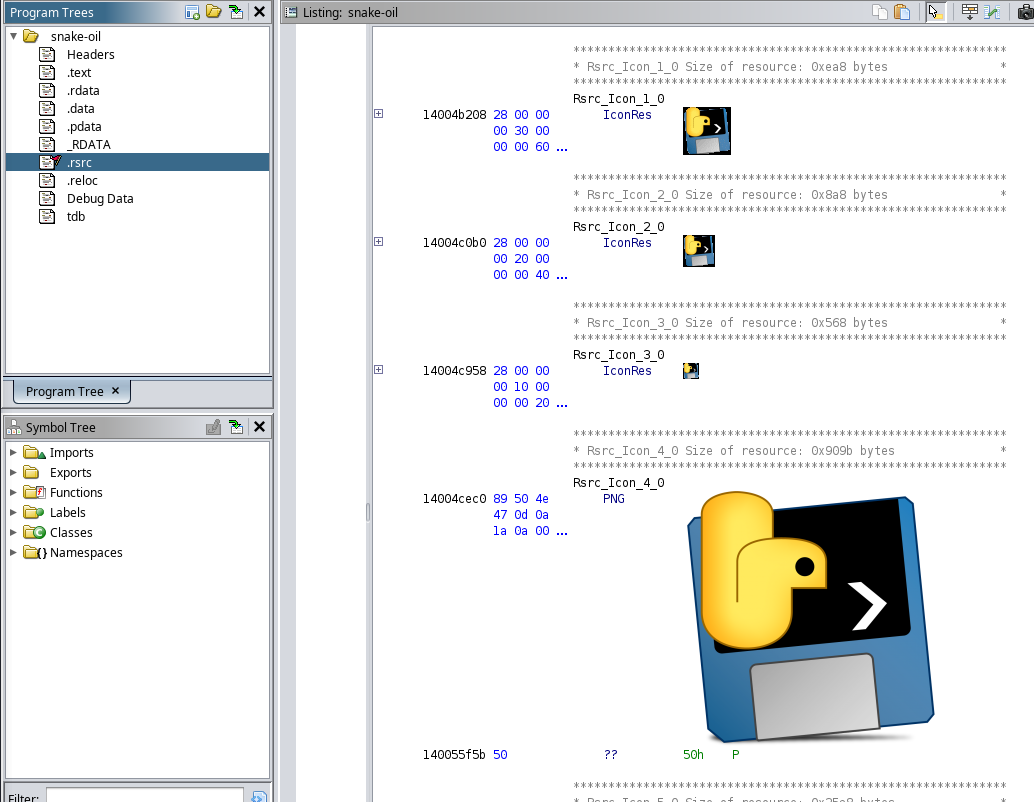Click diff view icon in Listing toolbar

992,12
